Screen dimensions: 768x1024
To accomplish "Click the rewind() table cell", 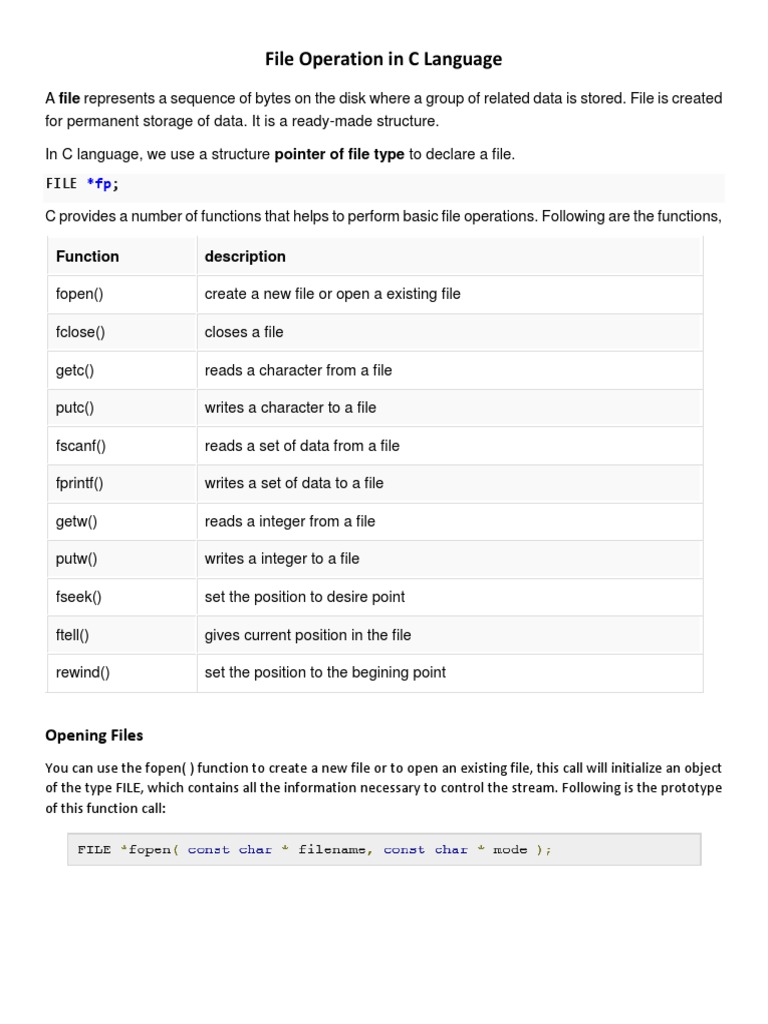I will click(83, 672).
